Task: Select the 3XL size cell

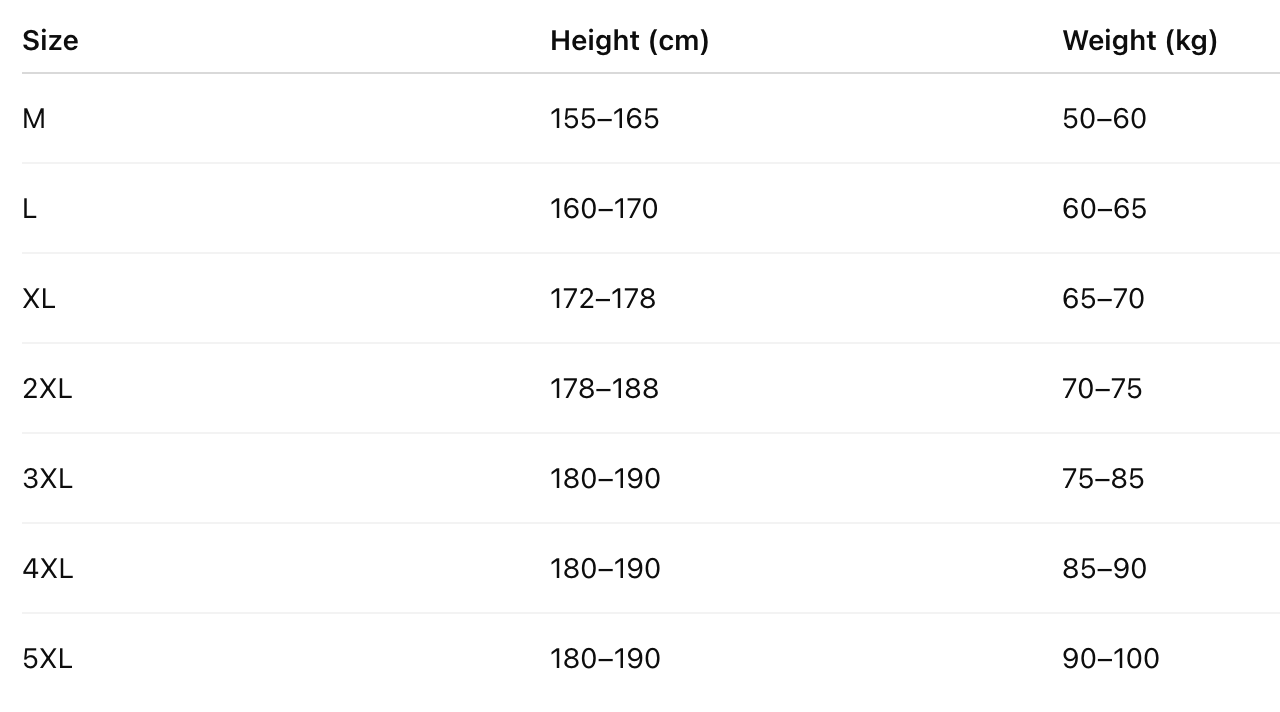Action: point(47,479)
